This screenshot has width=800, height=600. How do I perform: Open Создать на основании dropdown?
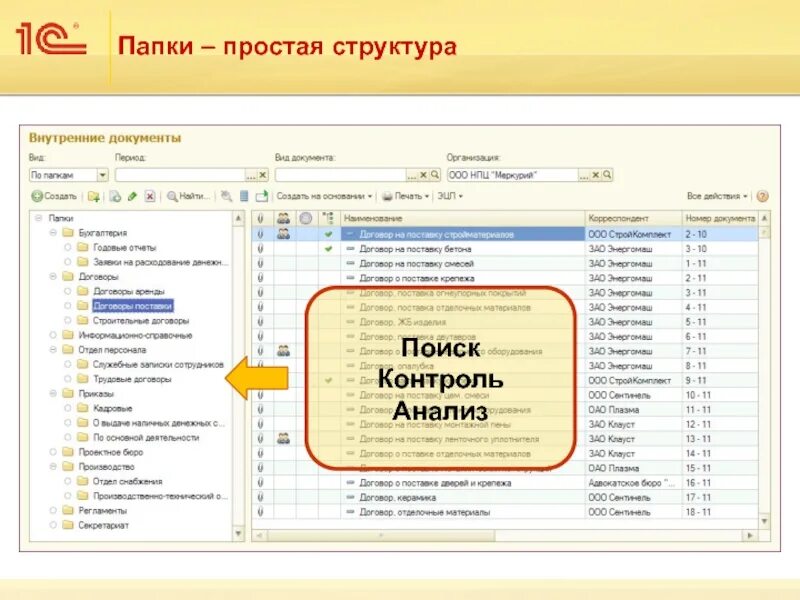[x=324, y=196]
